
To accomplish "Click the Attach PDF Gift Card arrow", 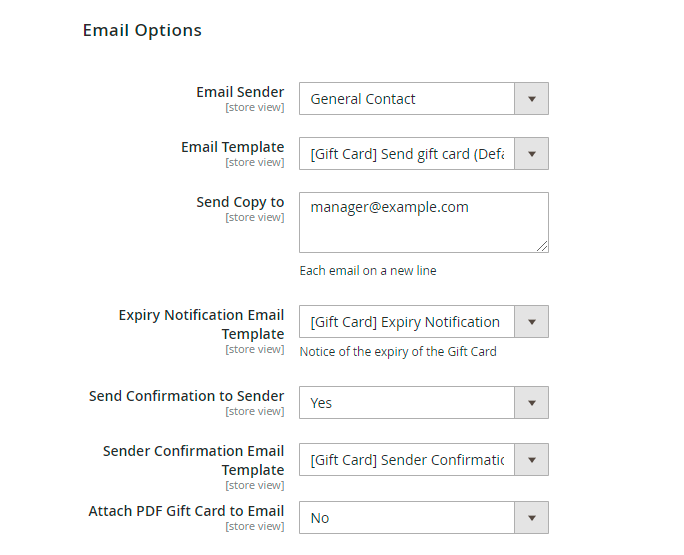I will (531, 518).
